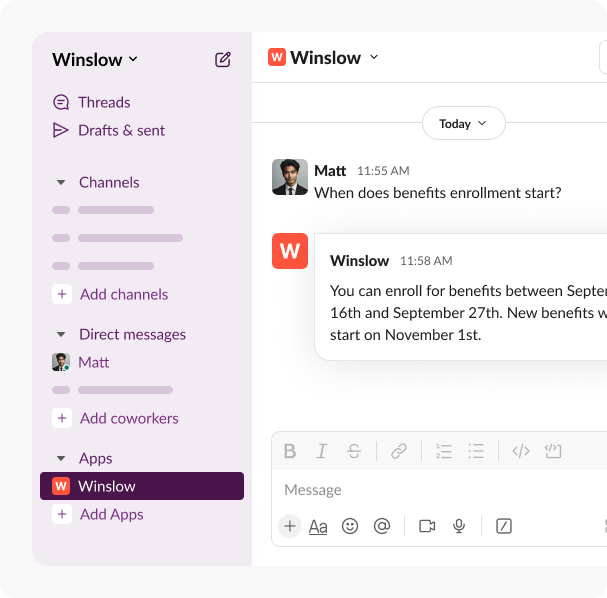607x598 pixels.
Task: Toggle bold formatting
Action: 290,451
